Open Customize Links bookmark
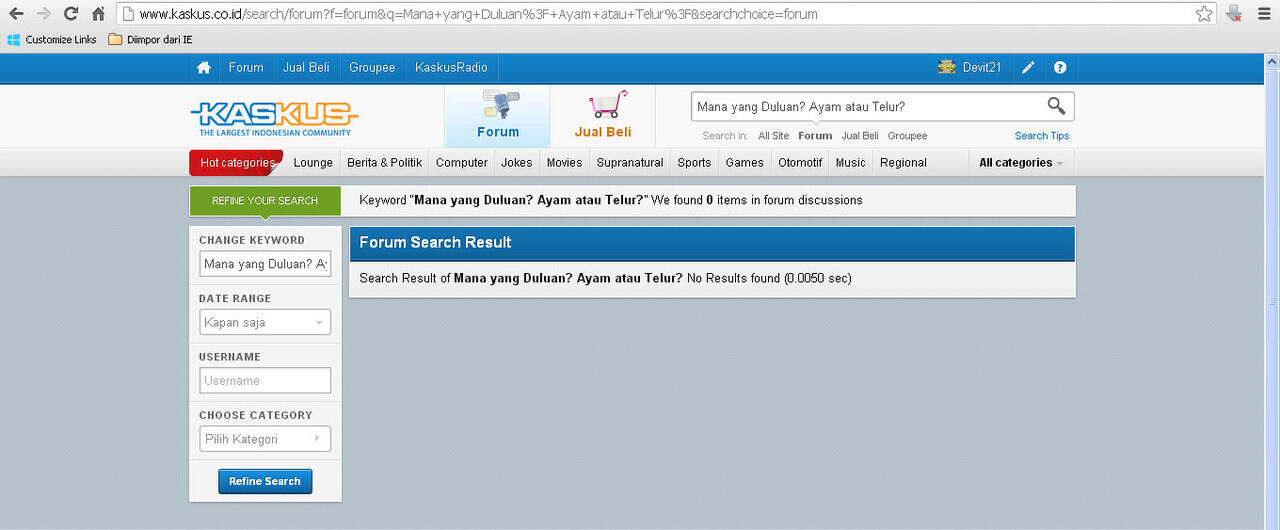The height and width of the screenshot is (530, 1280). click(x=52, y=40)
